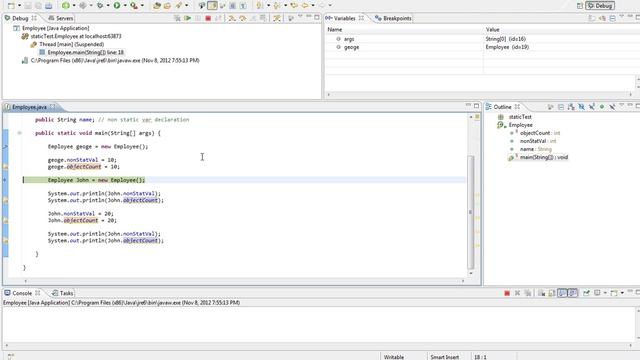Click Collapse All icon in Variables view

click(613, 18)
